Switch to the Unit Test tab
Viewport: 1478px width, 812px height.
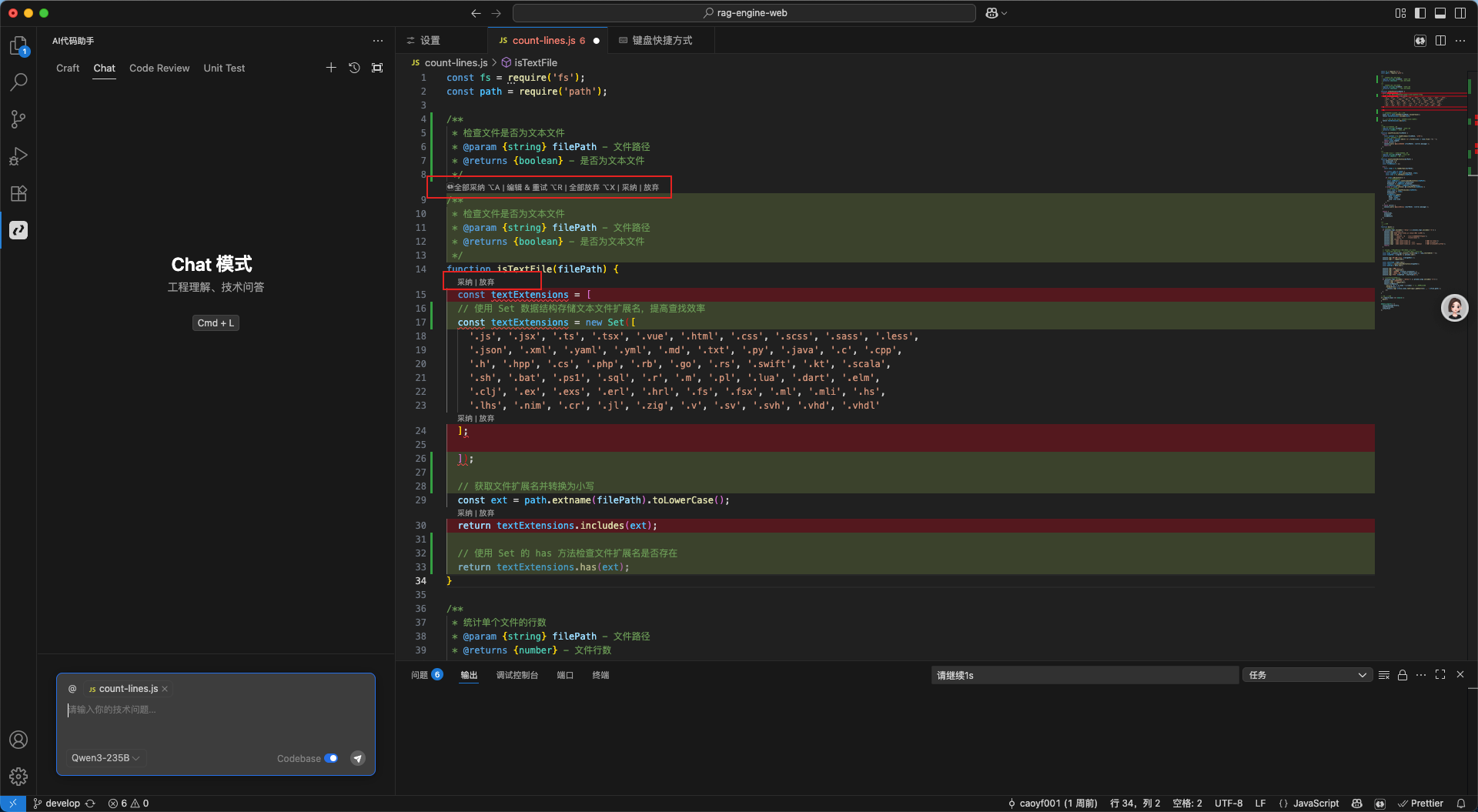(224, 69)
